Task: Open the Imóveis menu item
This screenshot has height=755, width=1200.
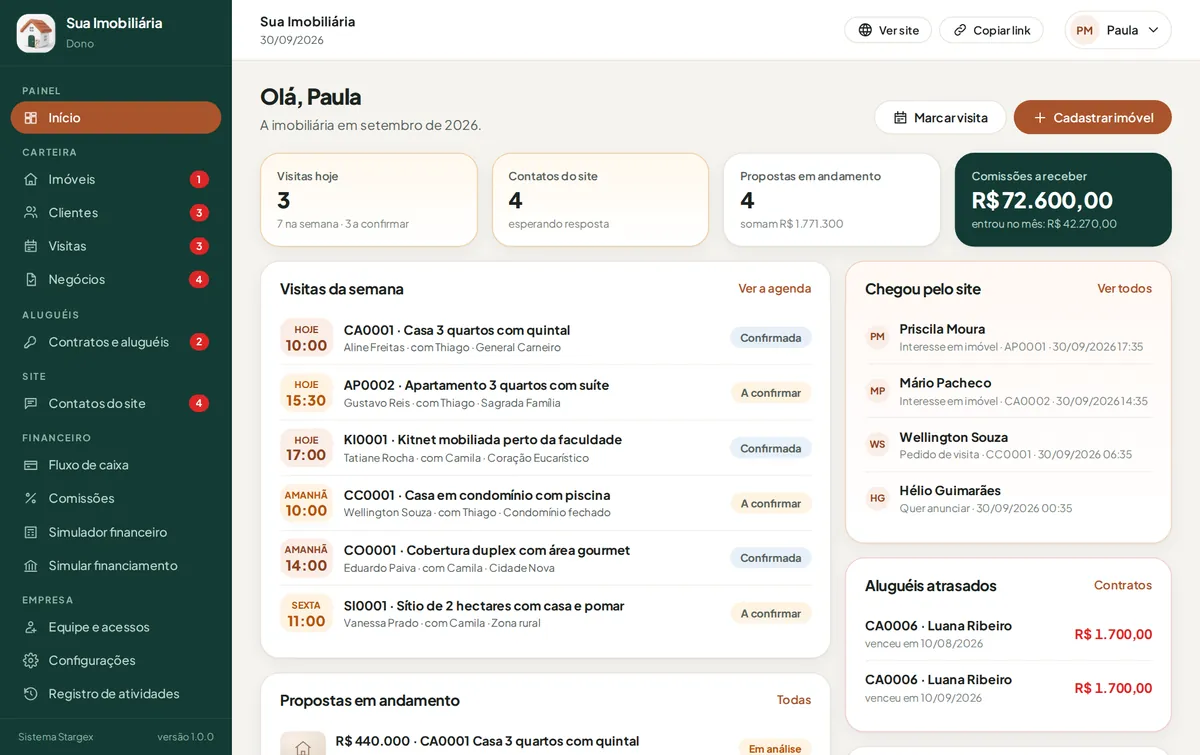Action: (x=116, y=180)
